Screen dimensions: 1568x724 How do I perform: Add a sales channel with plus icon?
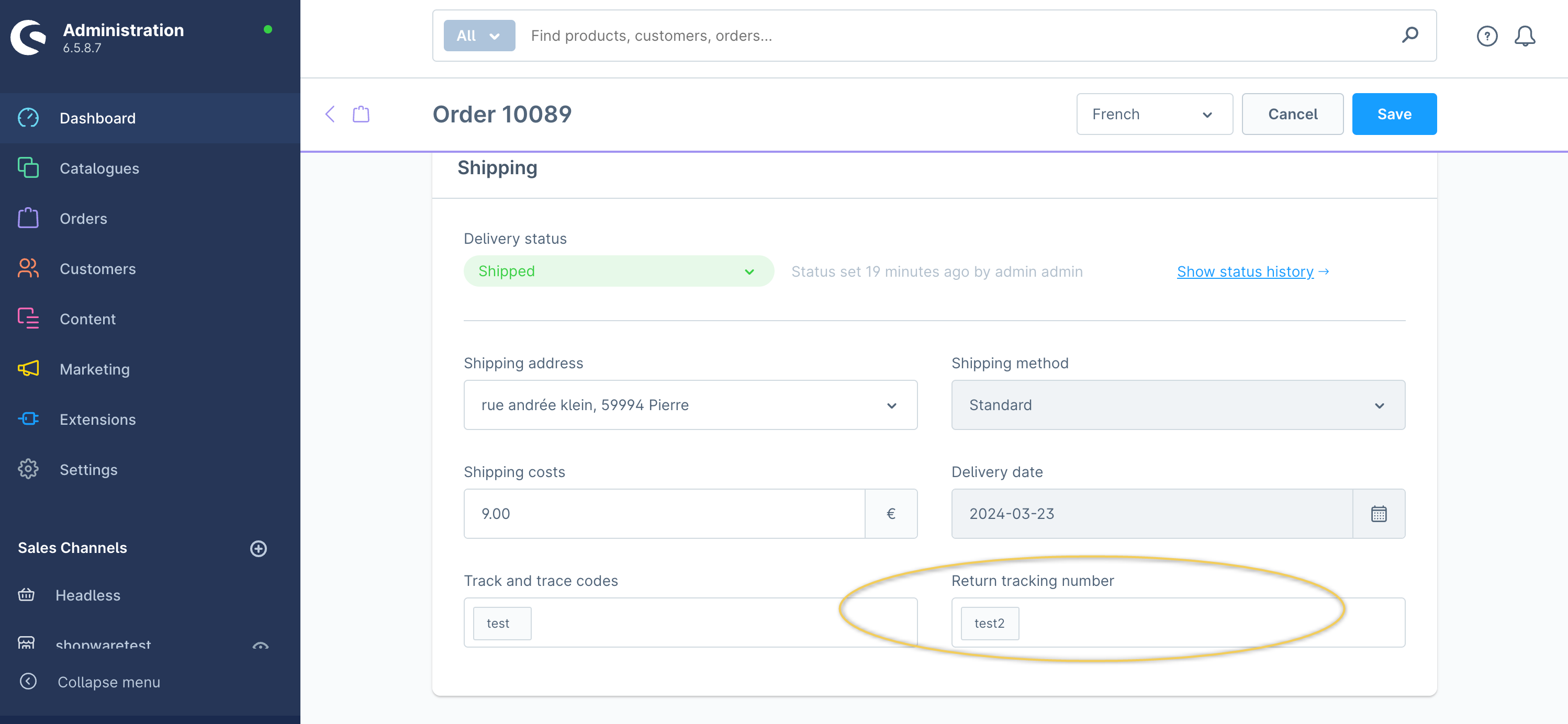pos(258,548)
